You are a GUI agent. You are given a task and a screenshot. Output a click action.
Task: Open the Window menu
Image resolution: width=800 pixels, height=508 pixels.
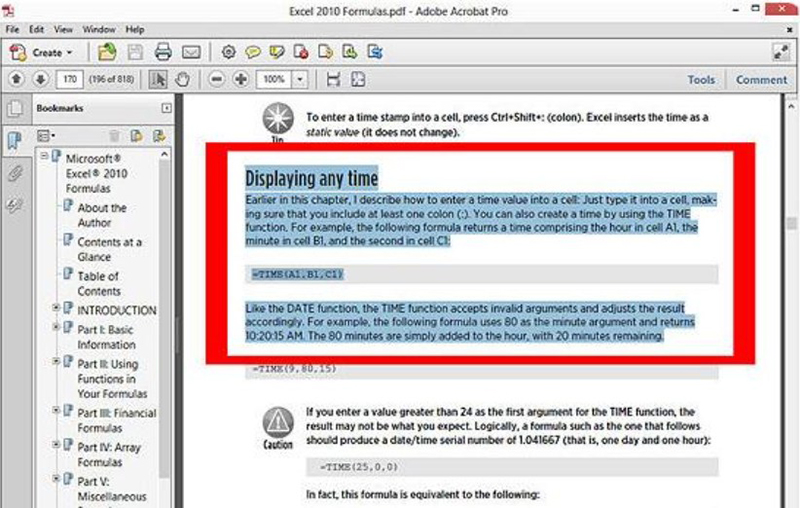coord(98,29)
